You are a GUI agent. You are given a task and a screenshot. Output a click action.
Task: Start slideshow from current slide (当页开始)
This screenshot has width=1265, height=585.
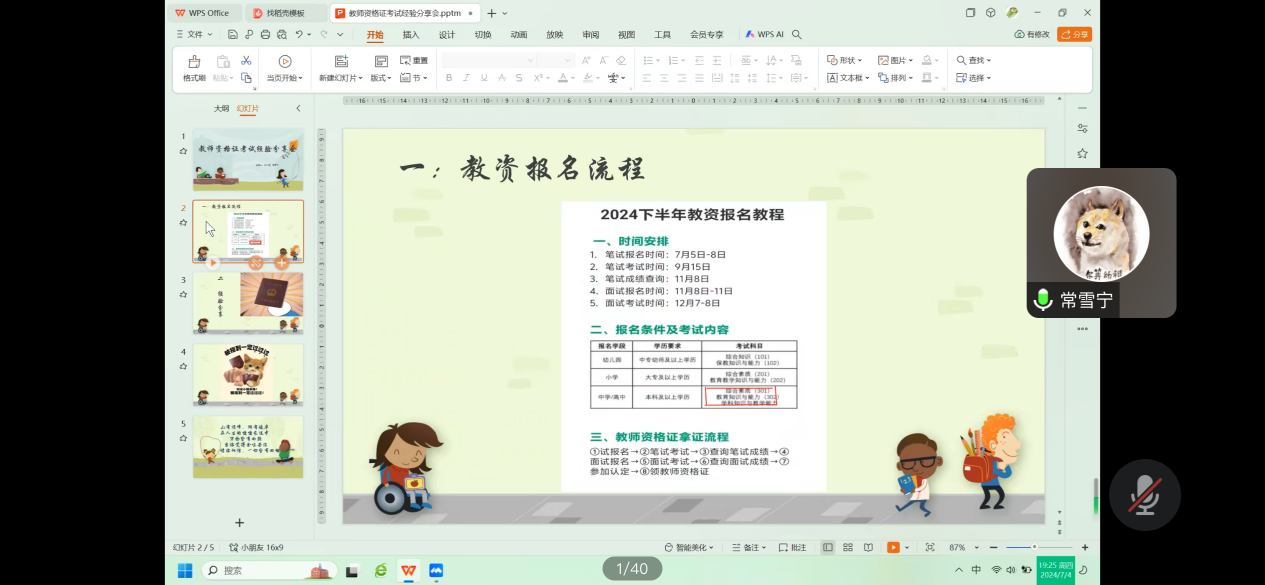[x=285, y=62]
